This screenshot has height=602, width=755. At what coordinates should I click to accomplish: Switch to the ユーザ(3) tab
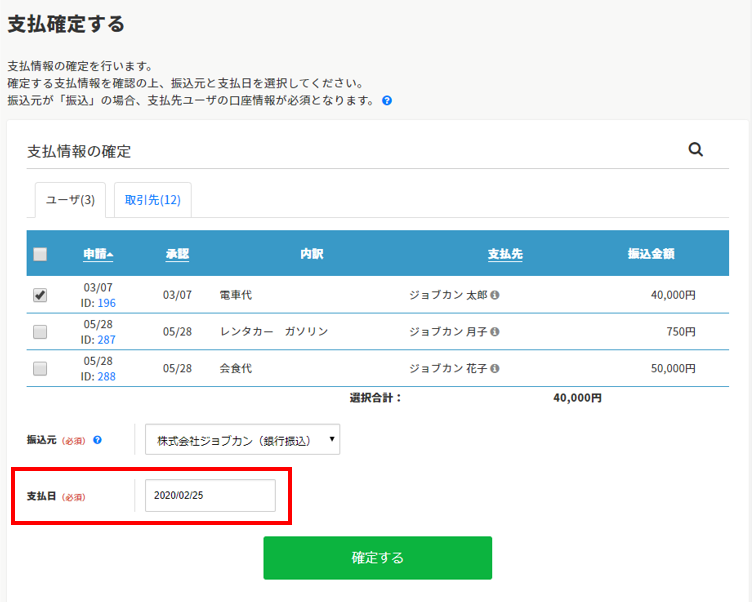[70, 200]
